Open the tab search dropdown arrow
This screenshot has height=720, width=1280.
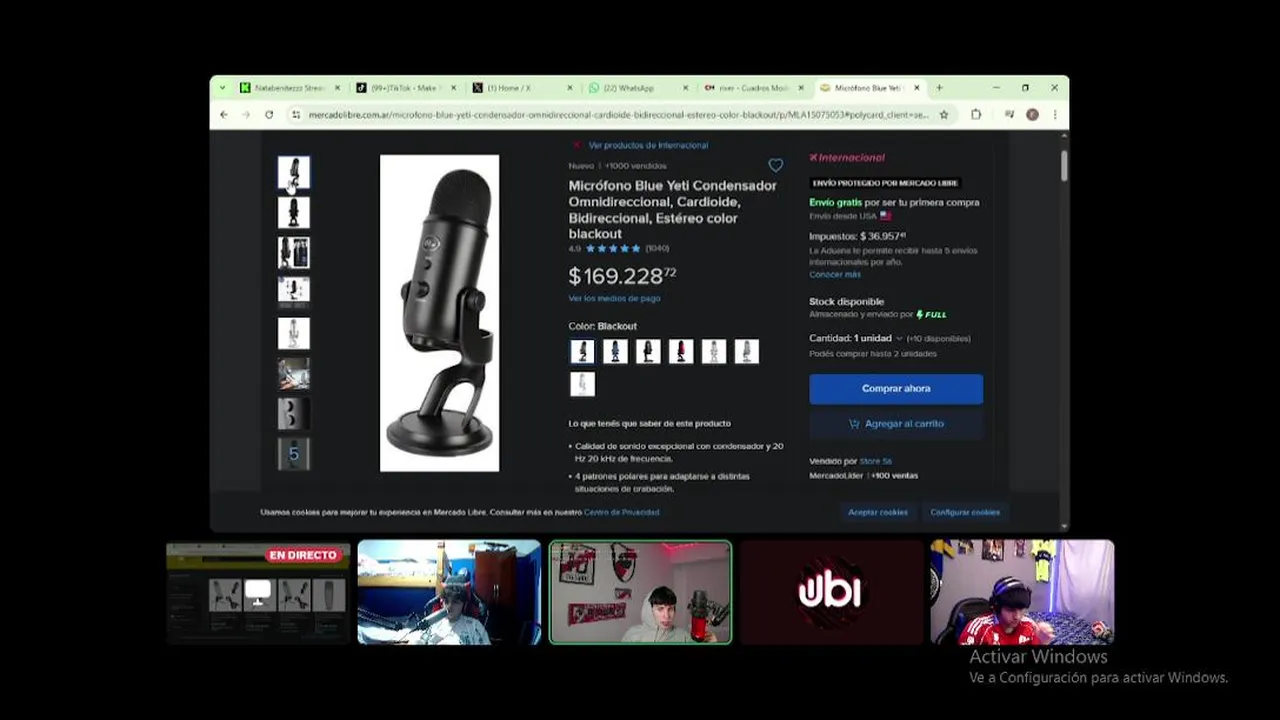(x=224, y=88)
